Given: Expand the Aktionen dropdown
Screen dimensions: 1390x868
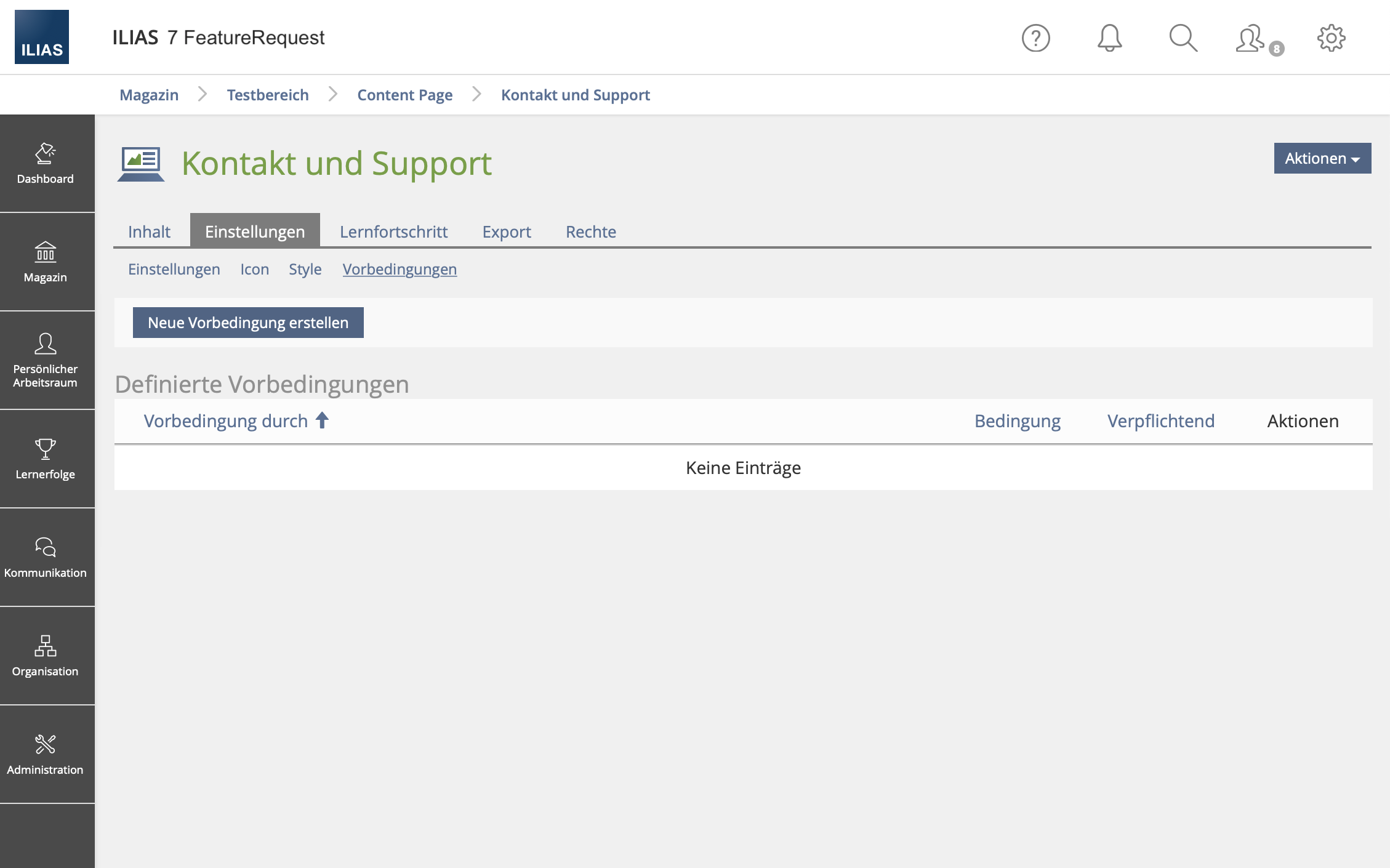Looking at the screenshot, I should pyautogui.click(x=1322, y=158).
